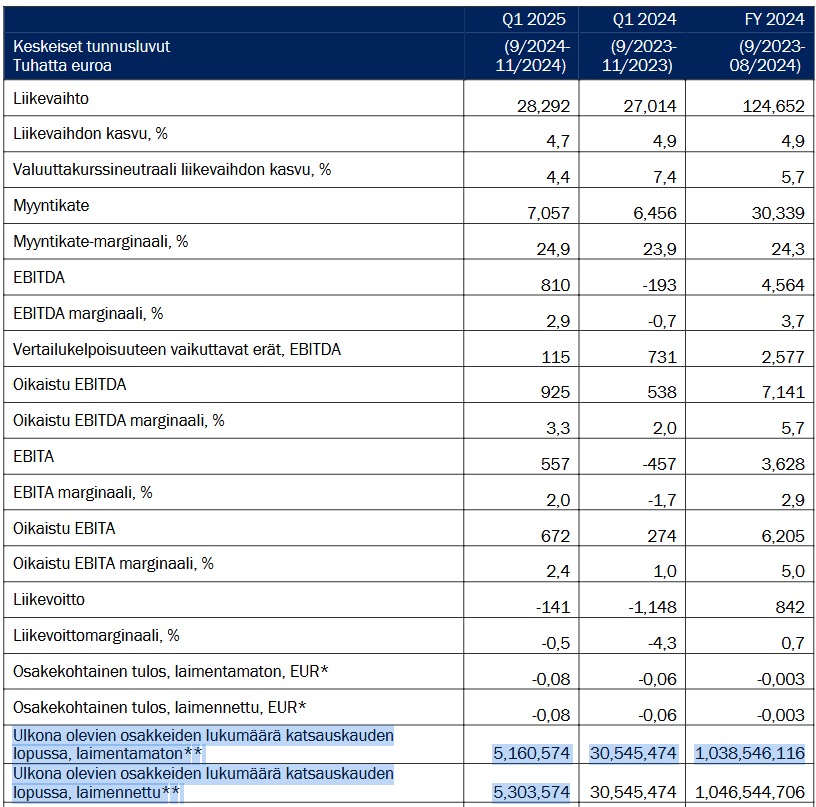Click EBITA value 3,628
The width and height of the screenshot is (816, 807).
pyautogui.click(x=783, y=464)
